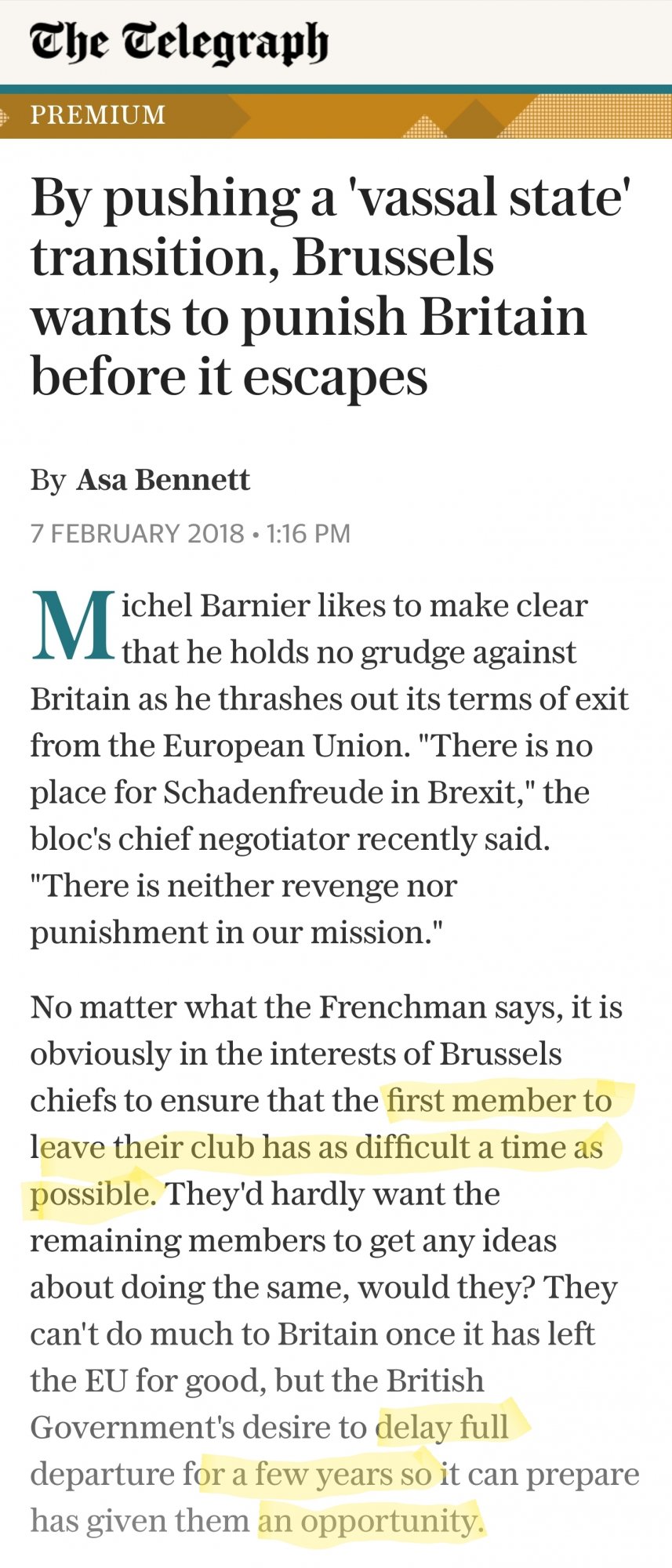Click highlighted phrase 'an opportunity.'
Screen dimensions: 672x1568
pos(370,1521)
